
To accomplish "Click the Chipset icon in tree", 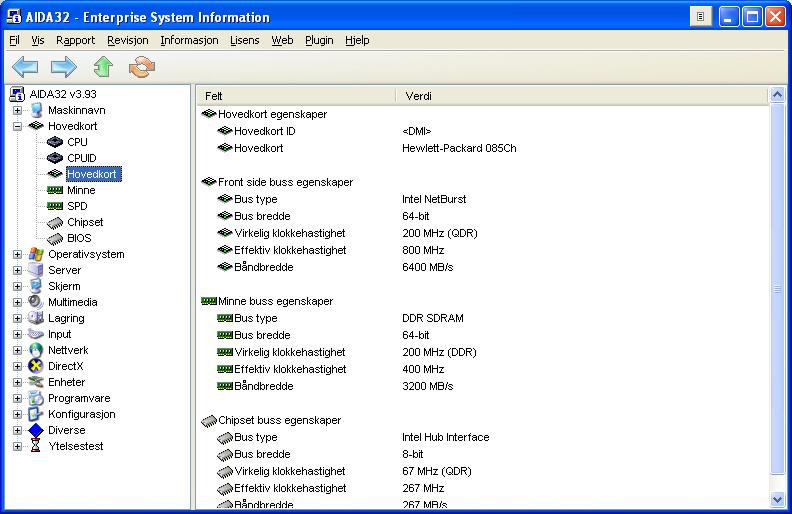I will (x=55, y=223).
